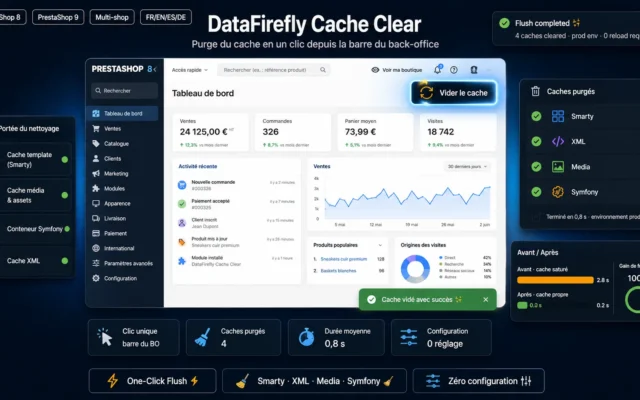
Task: Open the user profile avatar icon
Action: pyautogui.click(x=473, y=70)
